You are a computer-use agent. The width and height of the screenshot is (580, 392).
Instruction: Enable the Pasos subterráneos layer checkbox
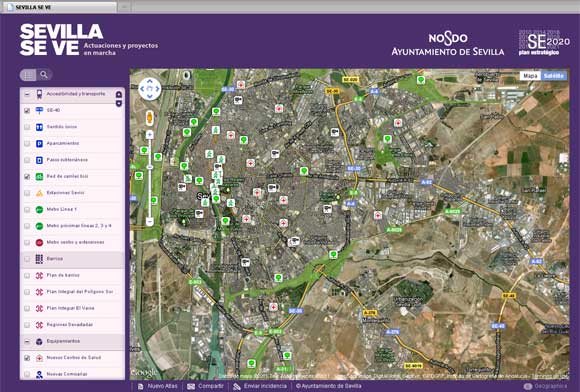tap(27, 160)
